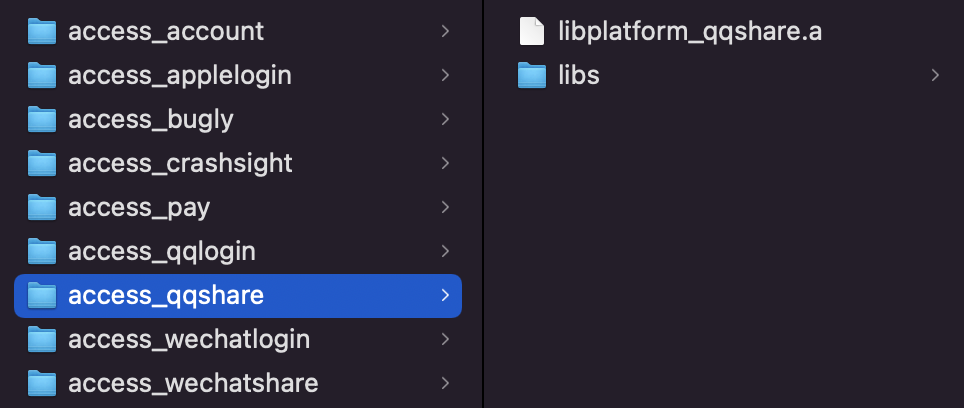Expand access_qqlogin with its chevron
Screen dimensions: 964x408
[x=445, y=251]
